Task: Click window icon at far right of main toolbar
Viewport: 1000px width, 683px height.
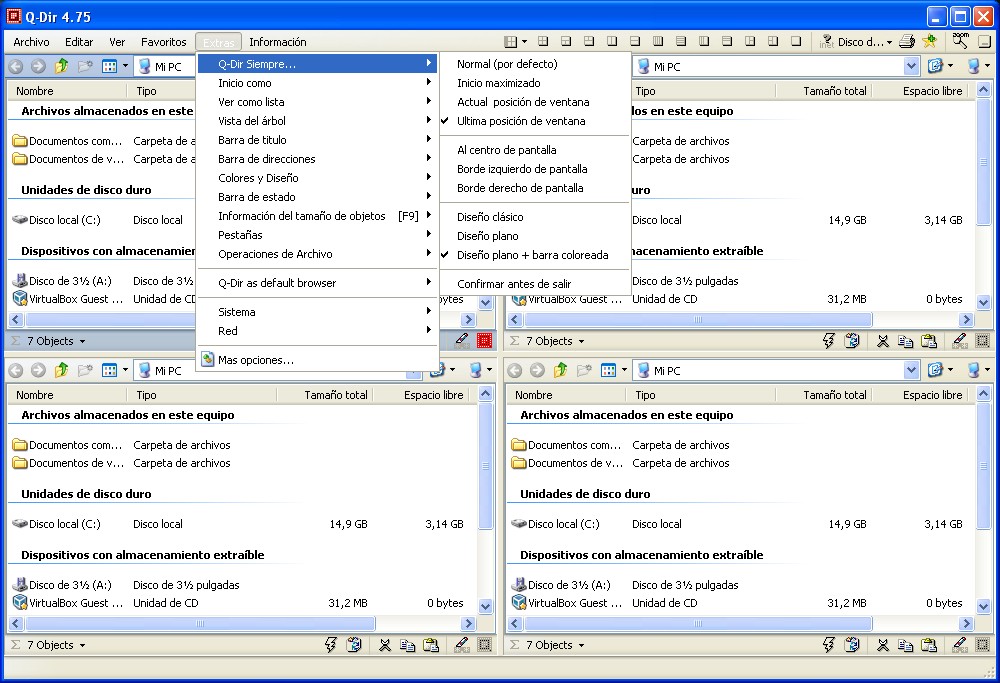Action: [x=985, y=41]
